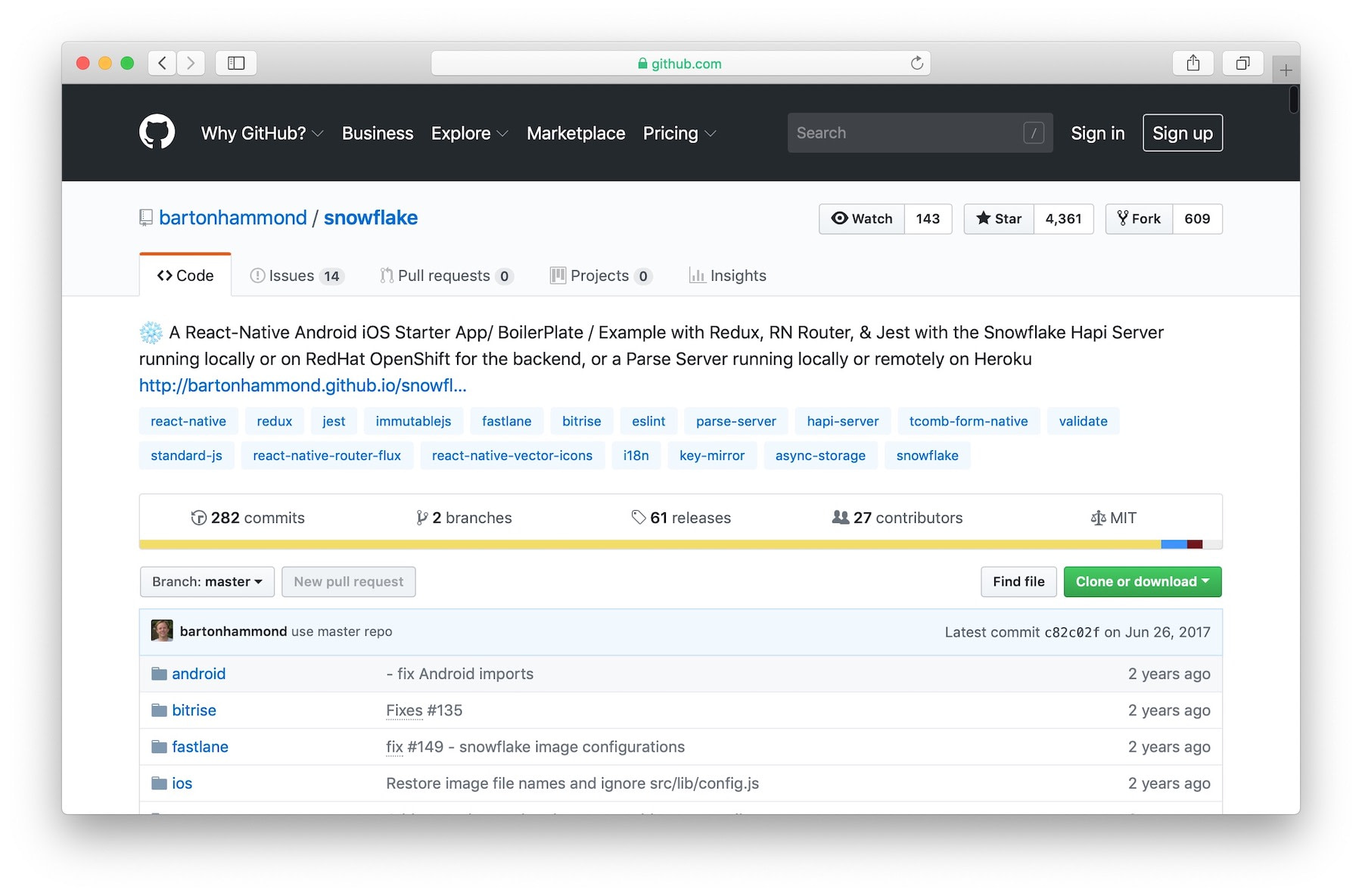Open the 'Fixes #135' commit message
This screenshot has width=1362, height=896.
point(424,710)
